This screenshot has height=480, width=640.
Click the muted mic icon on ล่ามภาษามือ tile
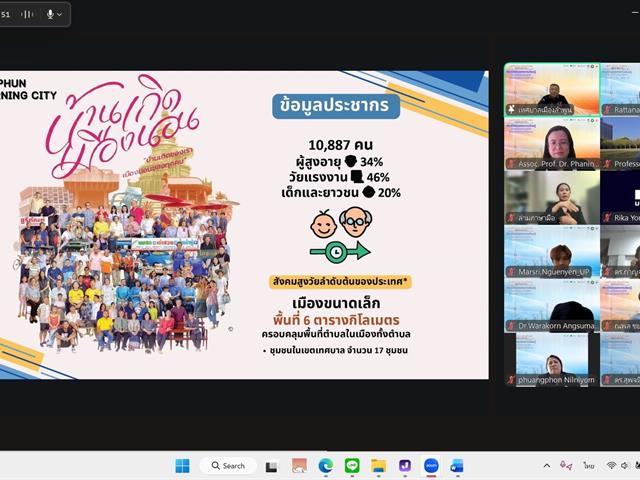511,218
